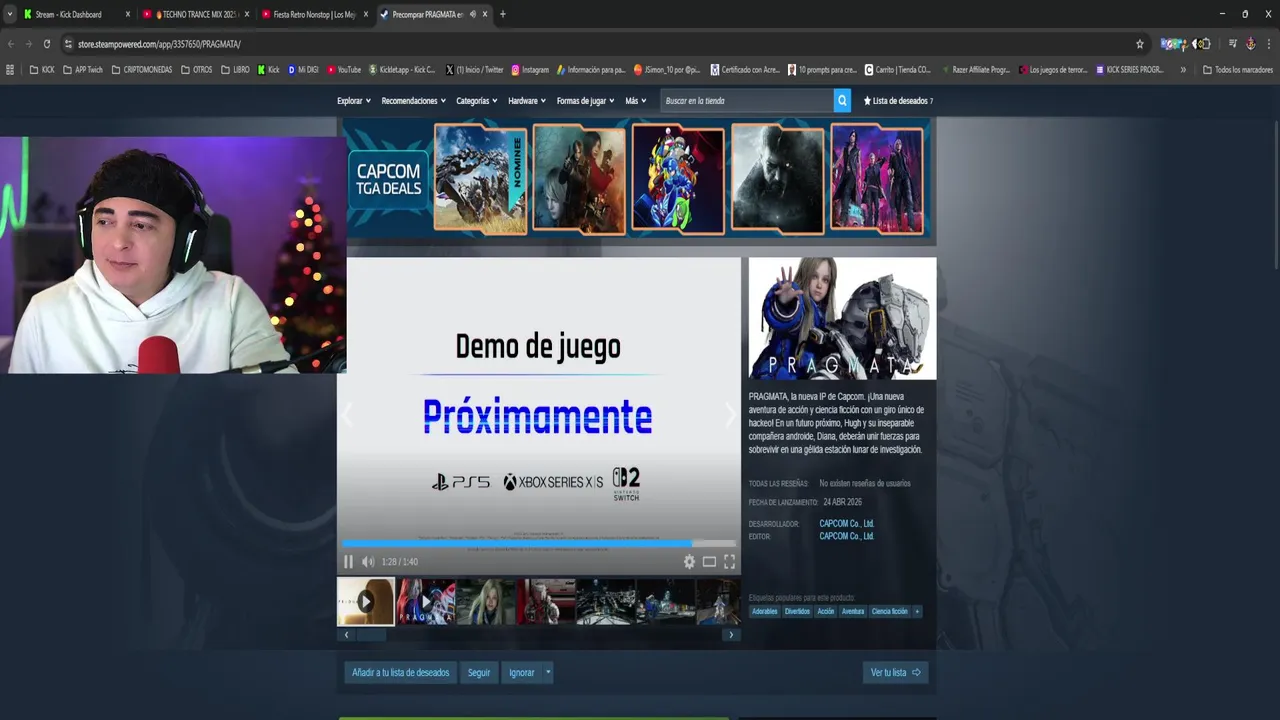Expand the Recomendaciones menu
The image size is (1280, 720).
tap(414, 101)
